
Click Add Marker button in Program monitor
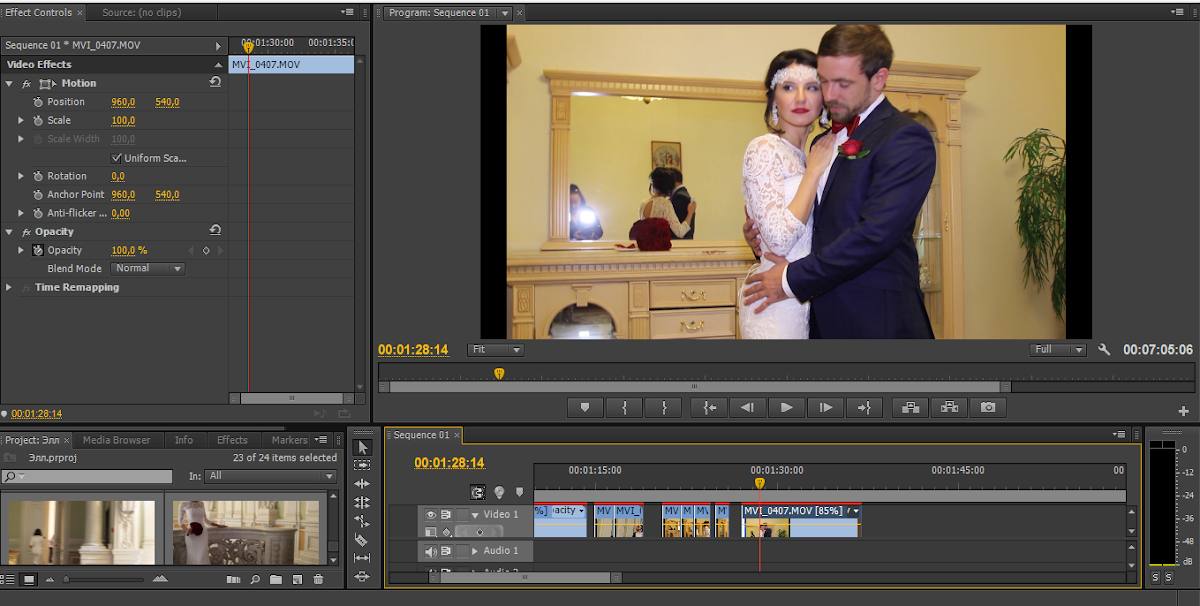point(585,407)
